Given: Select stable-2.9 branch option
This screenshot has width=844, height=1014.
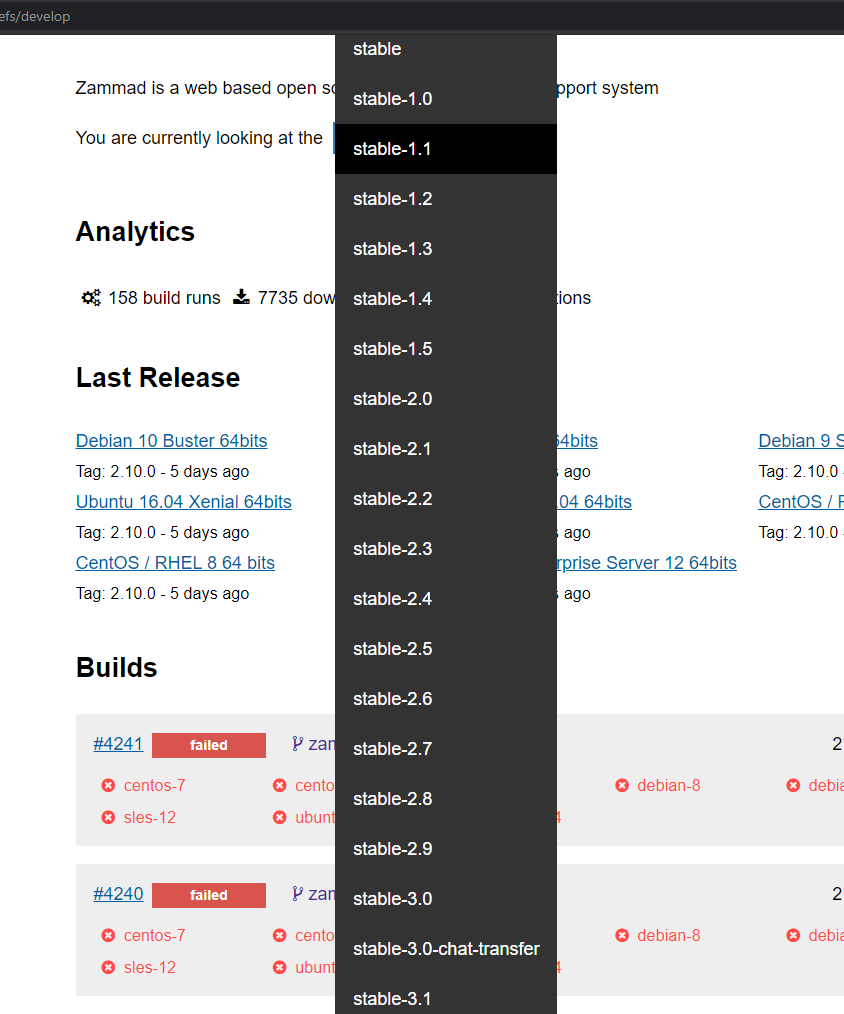Looking at the screenshot, I should [x=446, y=849].
